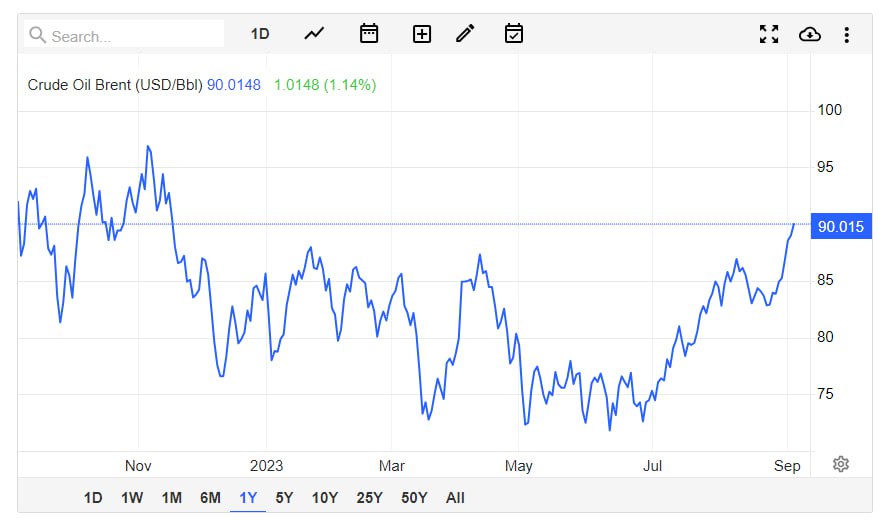Image resolution: width=892 pixels, height=530 pixels.
Task: Select the 5Y time range
Action: pos(284,498)
